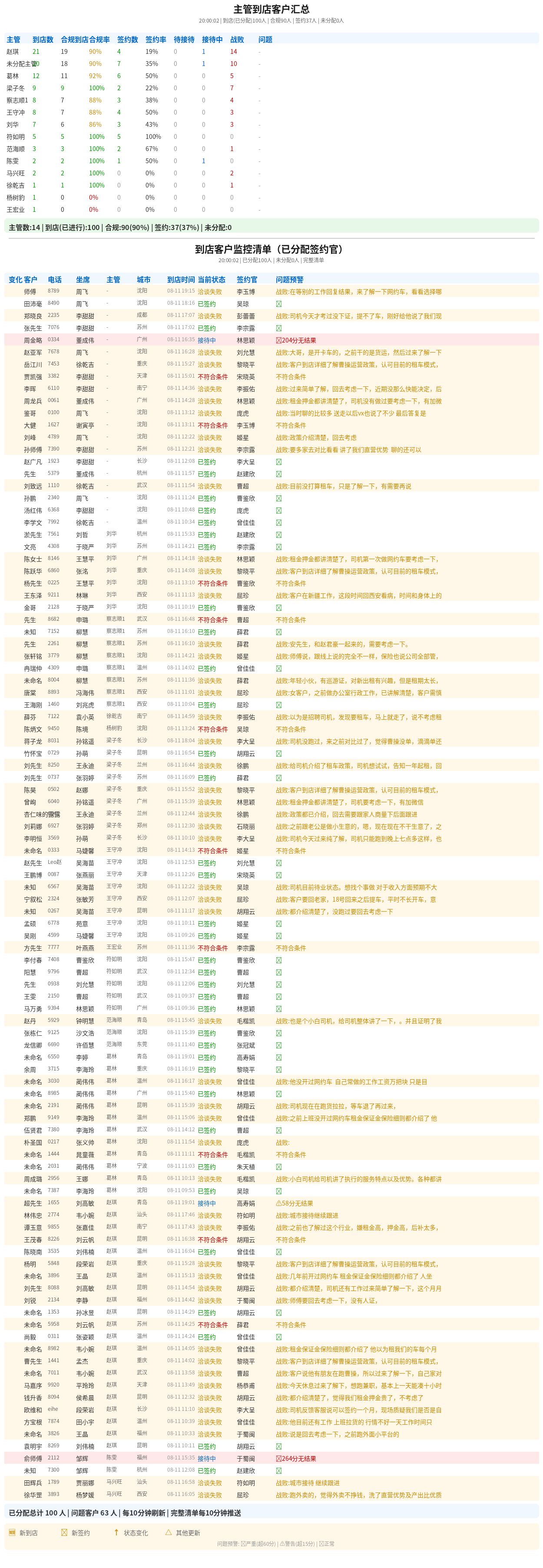The height and width of the screenshot is (1568, 543).
Task: Click the red alert icon beside 204分无结果
Action: (x=279, y=340)
